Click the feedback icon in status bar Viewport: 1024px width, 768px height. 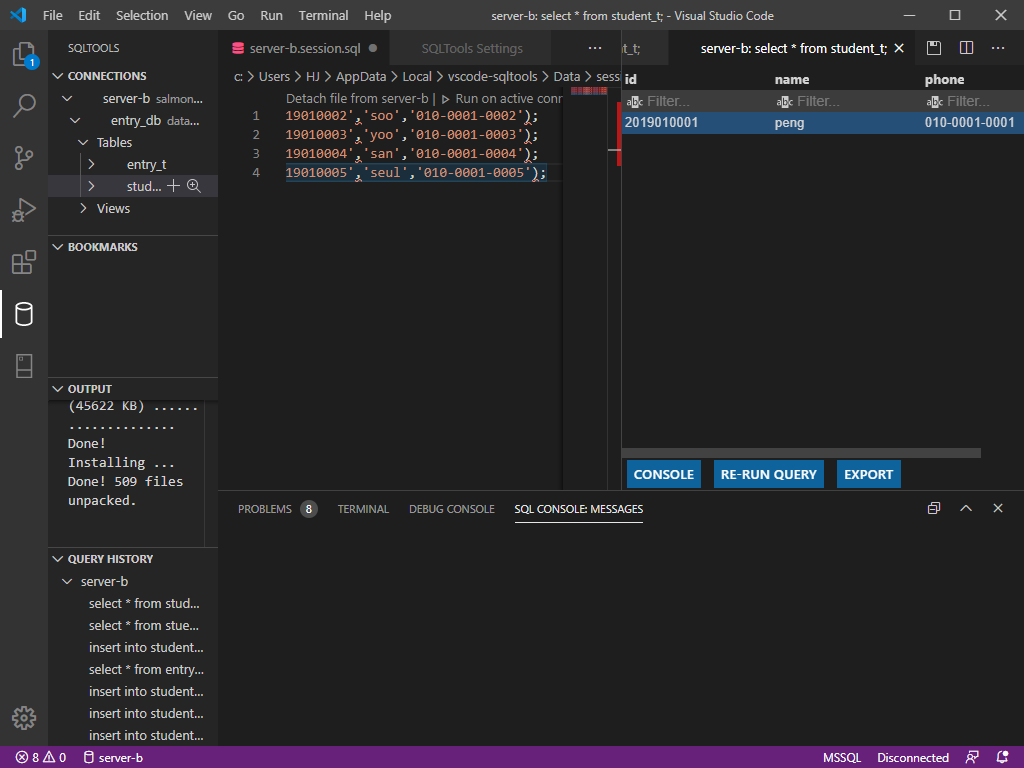coord(972,758)
